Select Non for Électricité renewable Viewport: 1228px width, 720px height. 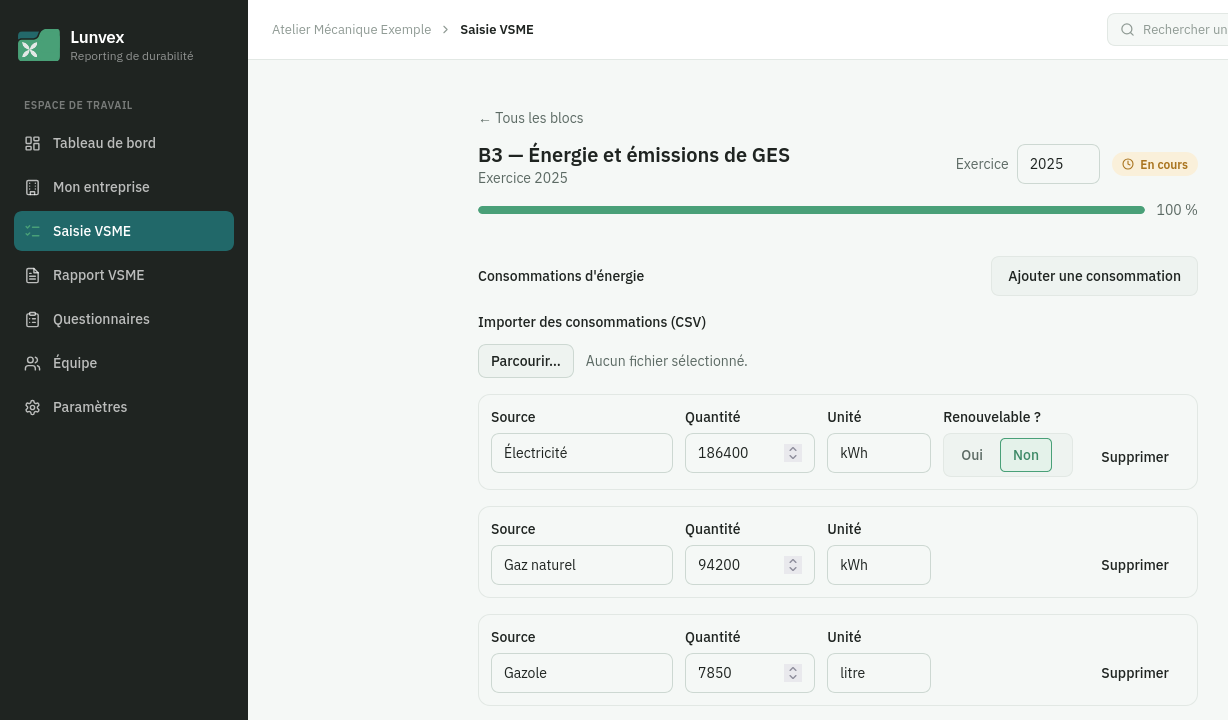pyautogui.click(x=1026, y=455)
